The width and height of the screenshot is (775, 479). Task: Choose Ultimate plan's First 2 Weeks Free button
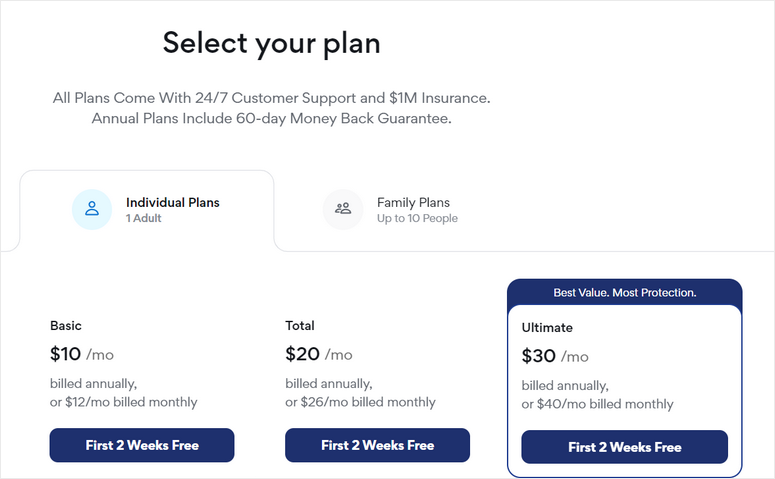(624, 447)
